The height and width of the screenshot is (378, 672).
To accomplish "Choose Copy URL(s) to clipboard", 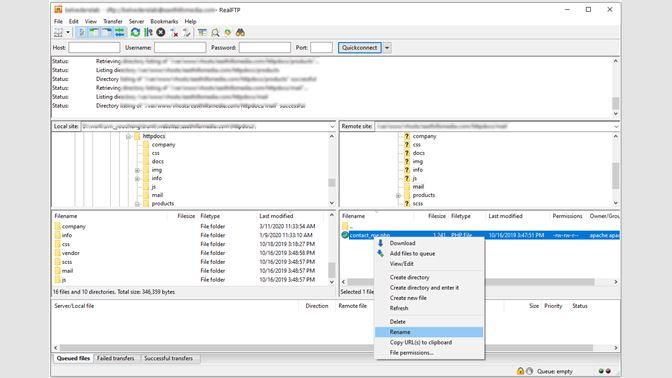I will point(429,342).
